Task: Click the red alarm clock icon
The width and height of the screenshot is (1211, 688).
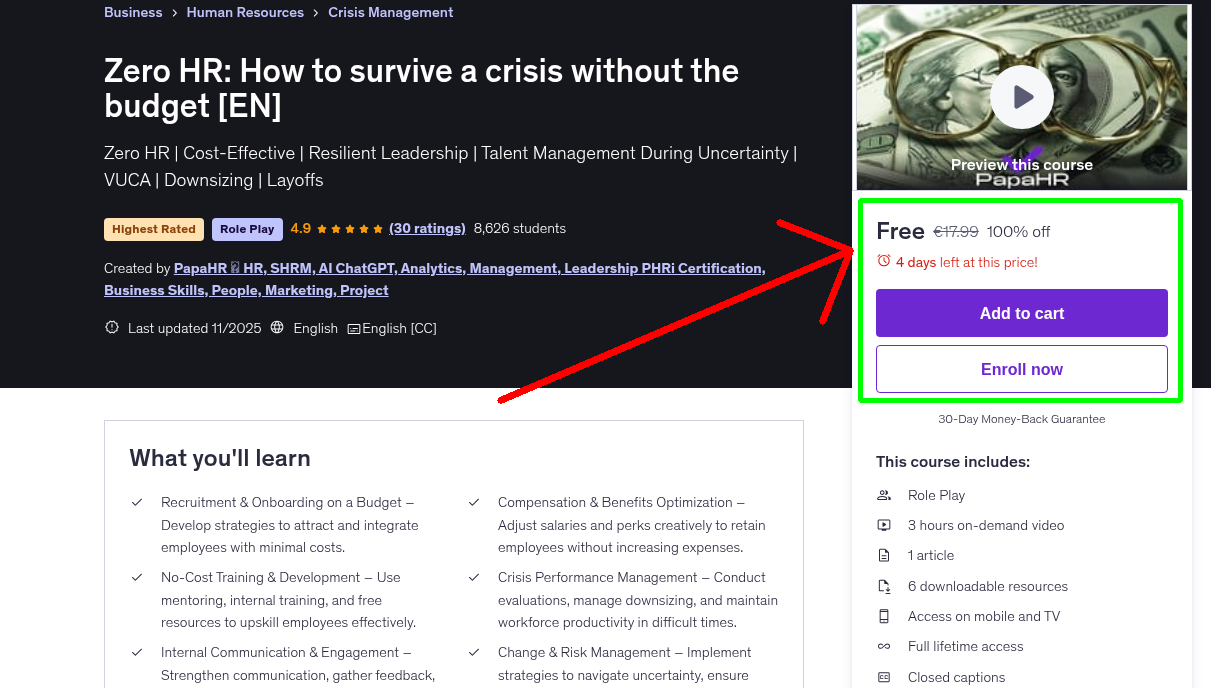Action: click(884, 259)
